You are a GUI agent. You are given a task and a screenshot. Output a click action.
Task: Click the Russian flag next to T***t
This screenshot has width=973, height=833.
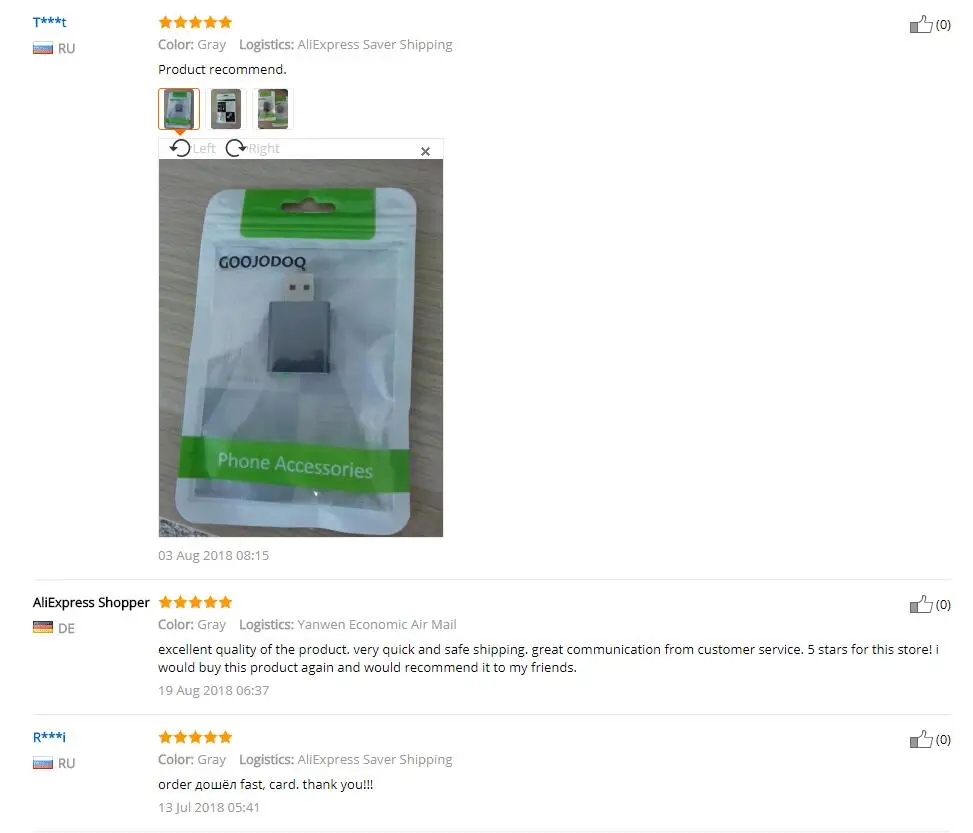43,48
